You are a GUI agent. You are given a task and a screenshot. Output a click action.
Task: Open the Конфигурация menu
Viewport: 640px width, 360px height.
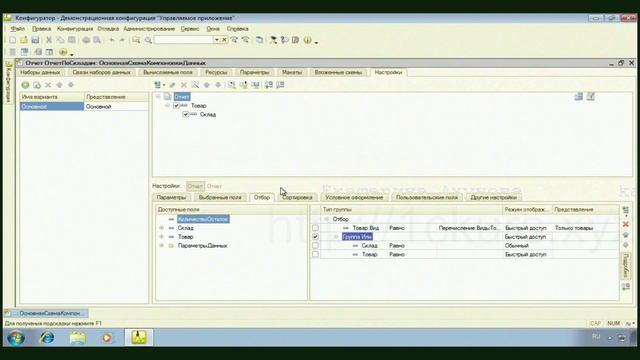[x=75, y=29]
